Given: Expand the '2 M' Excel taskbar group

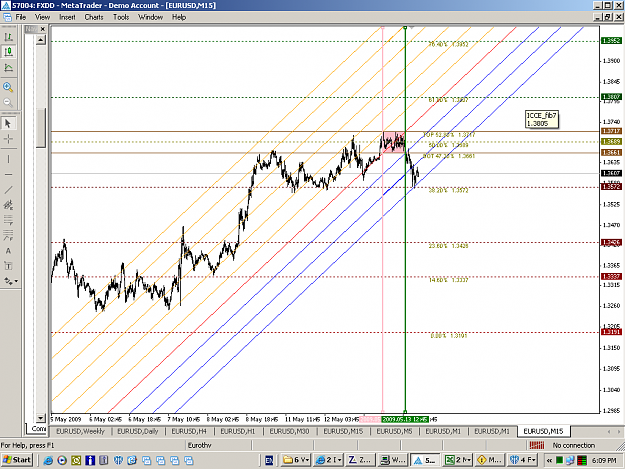Looking at the screenshot, I should pos(458,460).
